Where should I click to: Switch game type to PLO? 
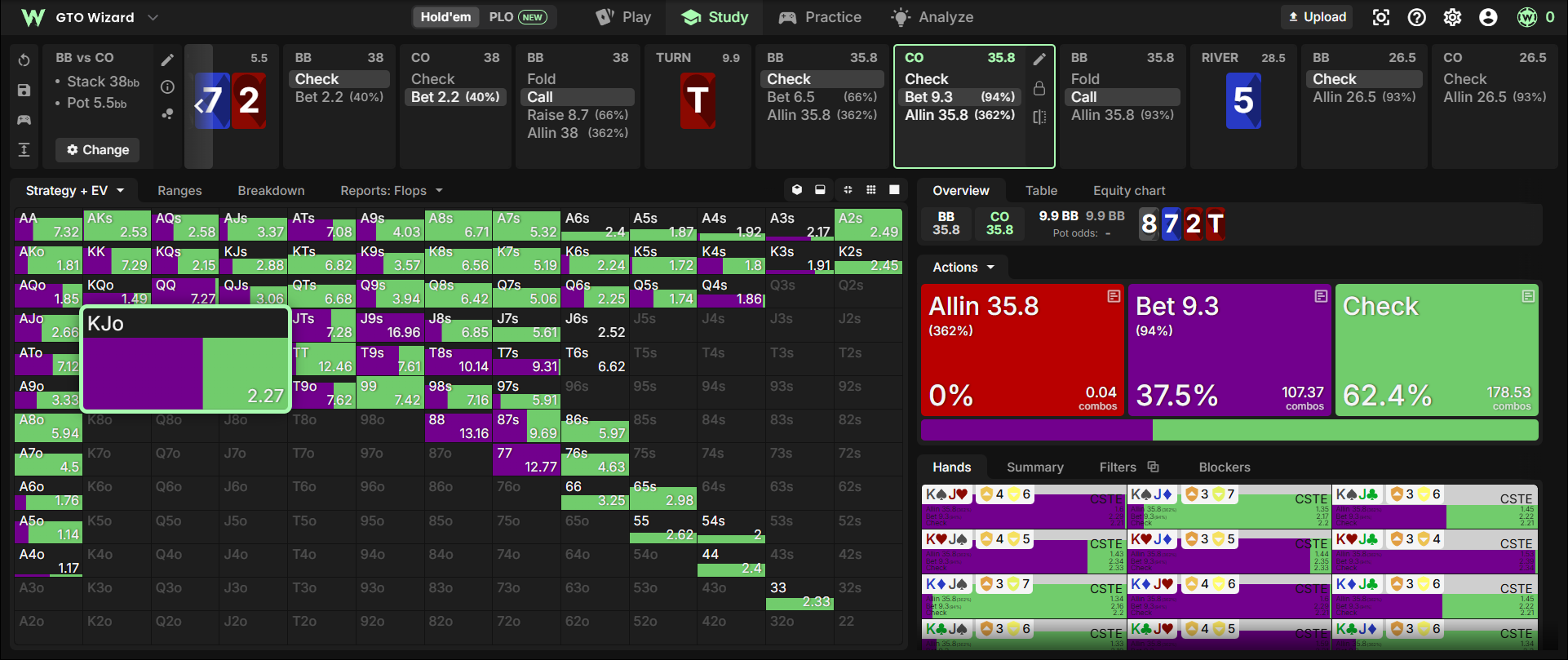(517, 17)
